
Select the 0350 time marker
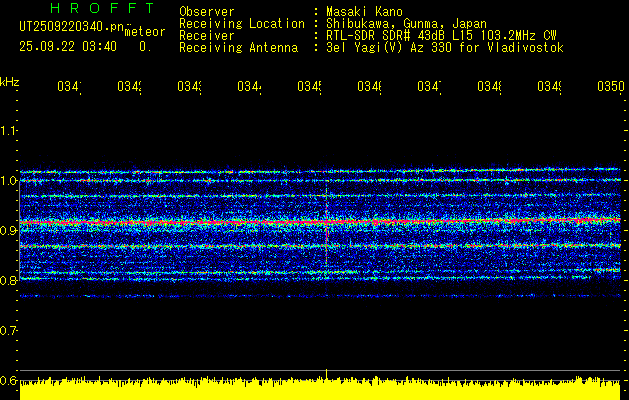tap(609, 88)
